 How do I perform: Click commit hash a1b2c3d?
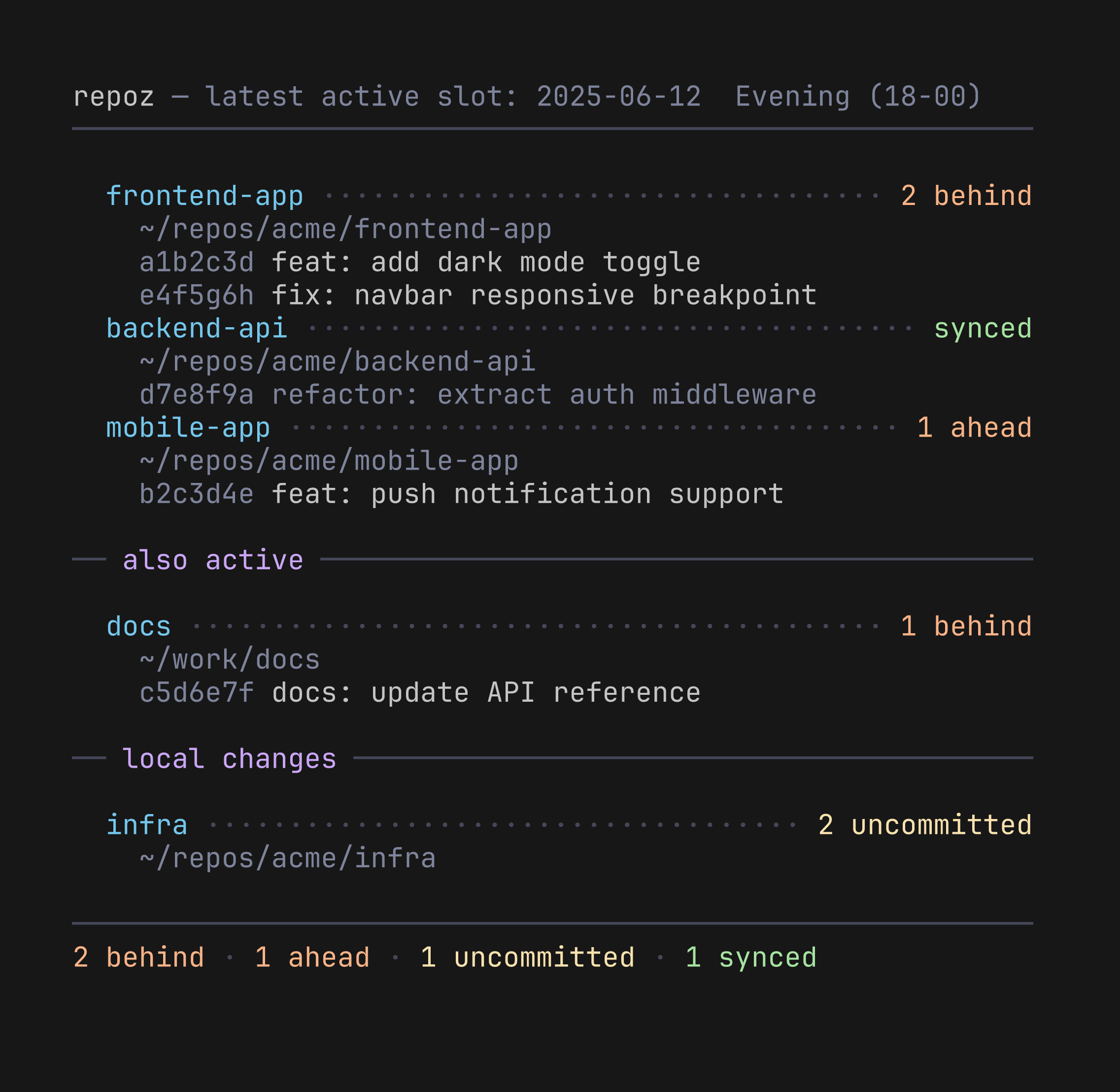click(x=197, y=263)
